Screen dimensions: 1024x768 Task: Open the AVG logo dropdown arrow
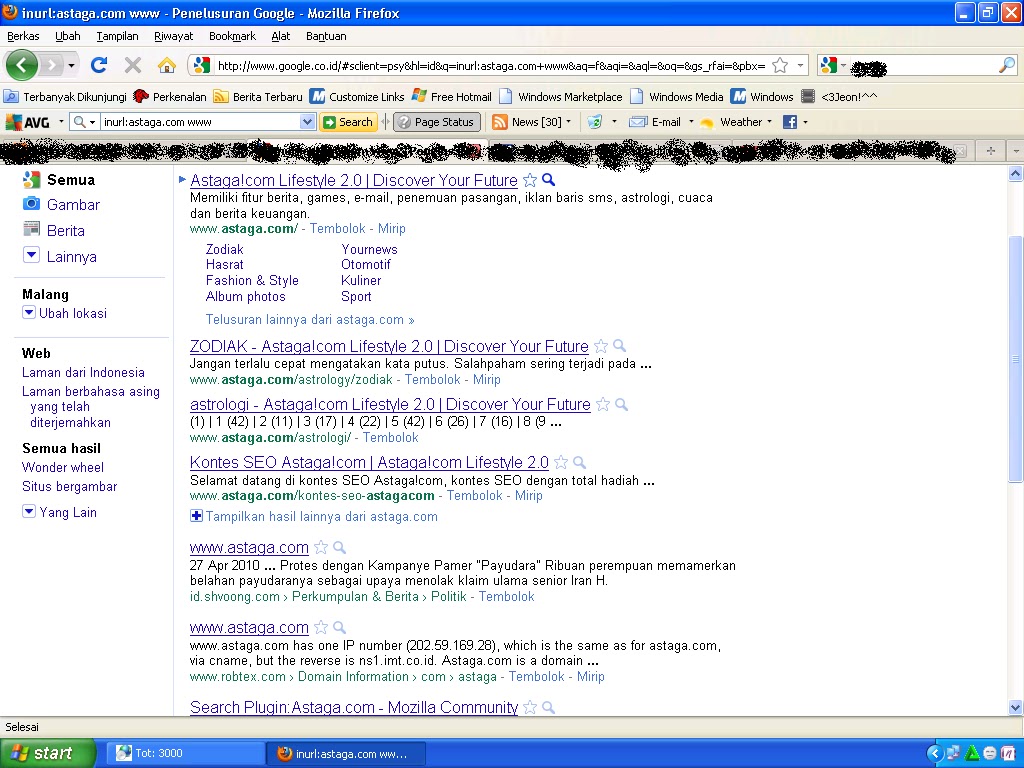(61, 122)
